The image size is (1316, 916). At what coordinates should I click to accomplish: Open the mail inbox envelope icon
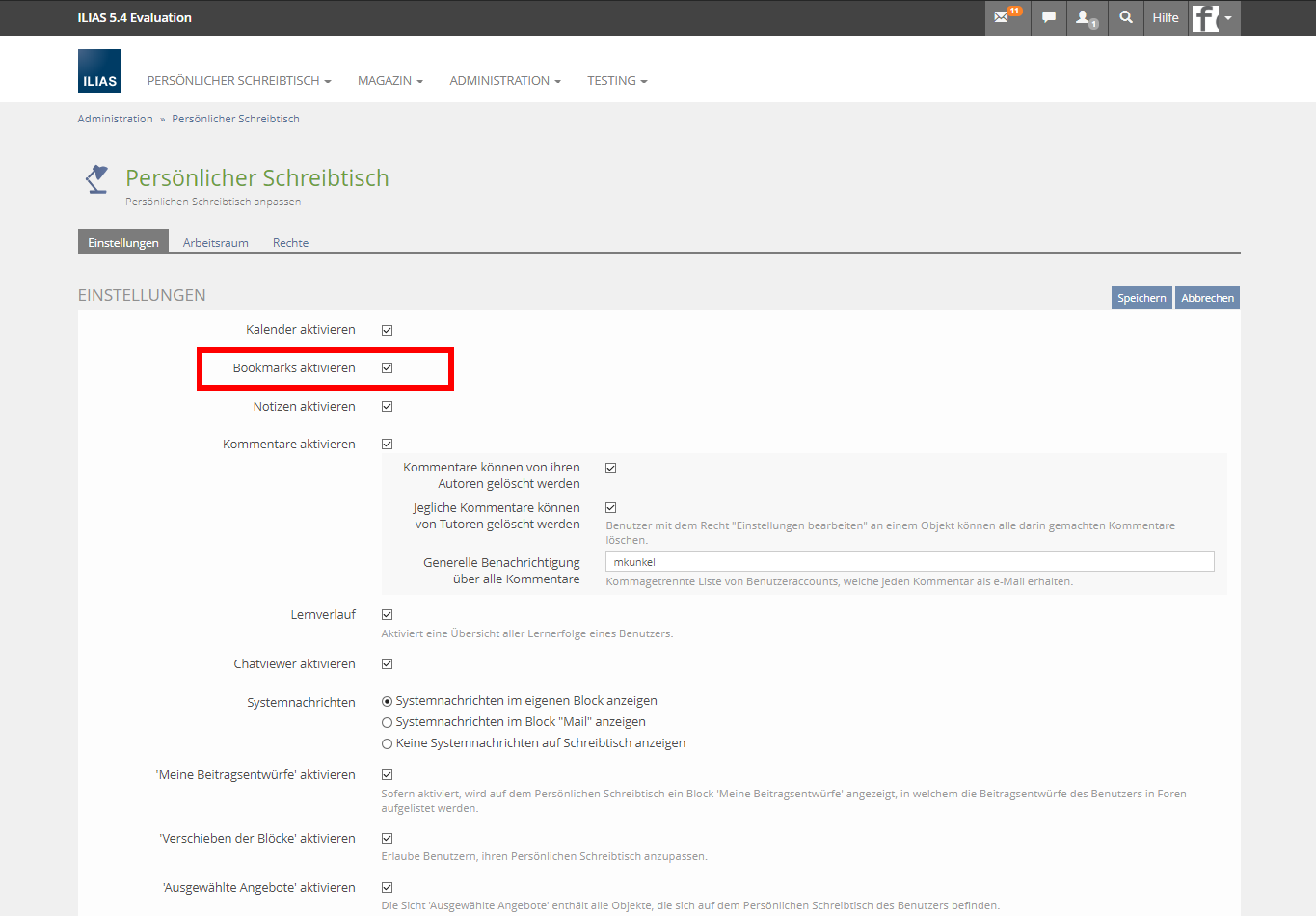pyautogui.click(x=1003, y=17)
